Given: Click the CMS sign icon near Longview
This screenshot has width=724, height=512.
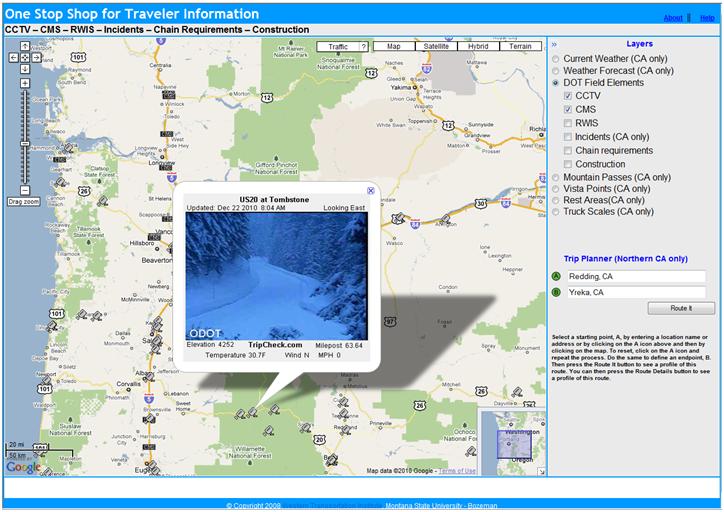Looking at the screenshot, I should tap(167, 167).
